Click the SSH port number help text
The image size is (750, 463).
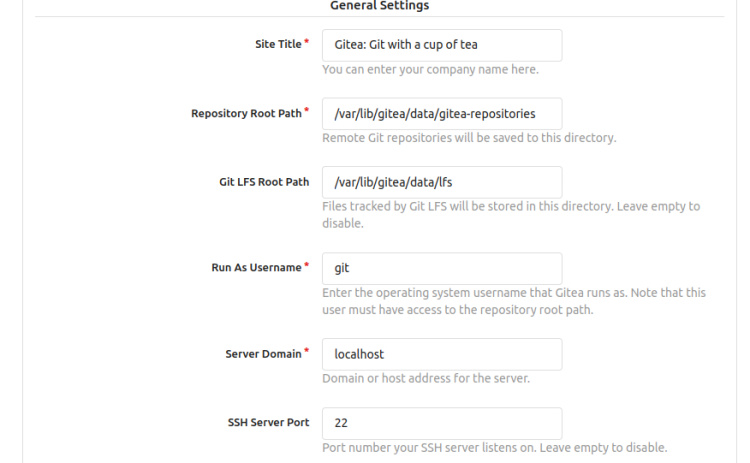tap(494, 447)
